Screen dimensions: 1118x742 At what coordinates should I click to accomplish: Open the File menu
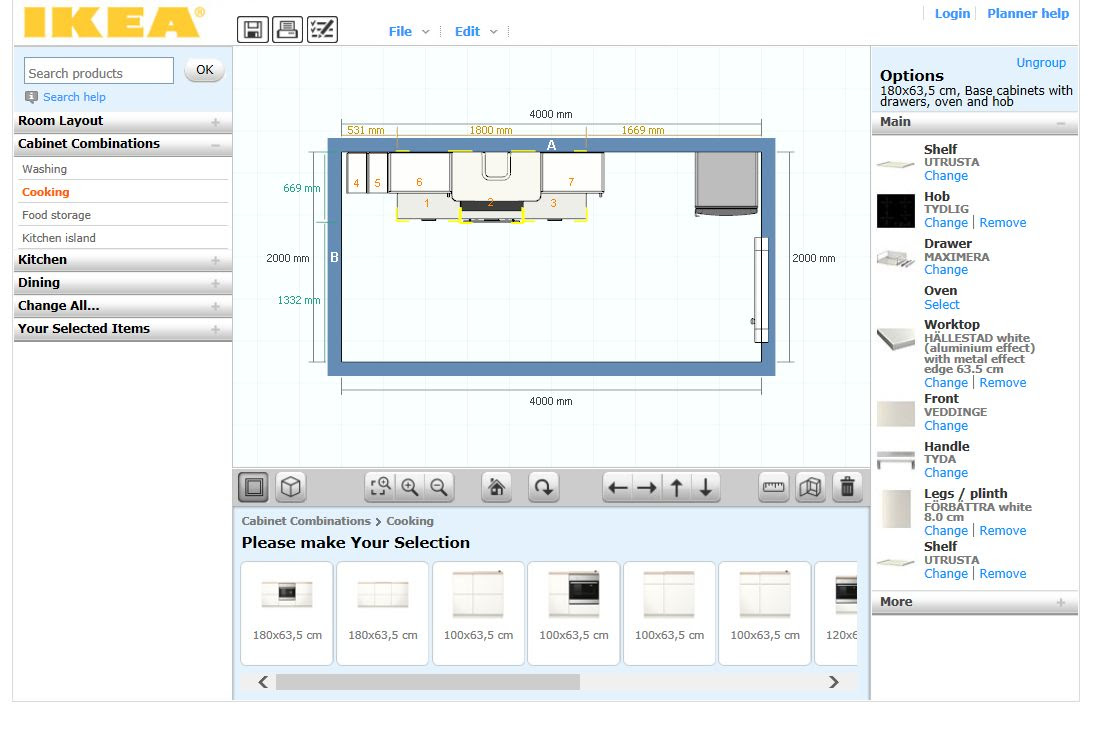coord(409,31)
